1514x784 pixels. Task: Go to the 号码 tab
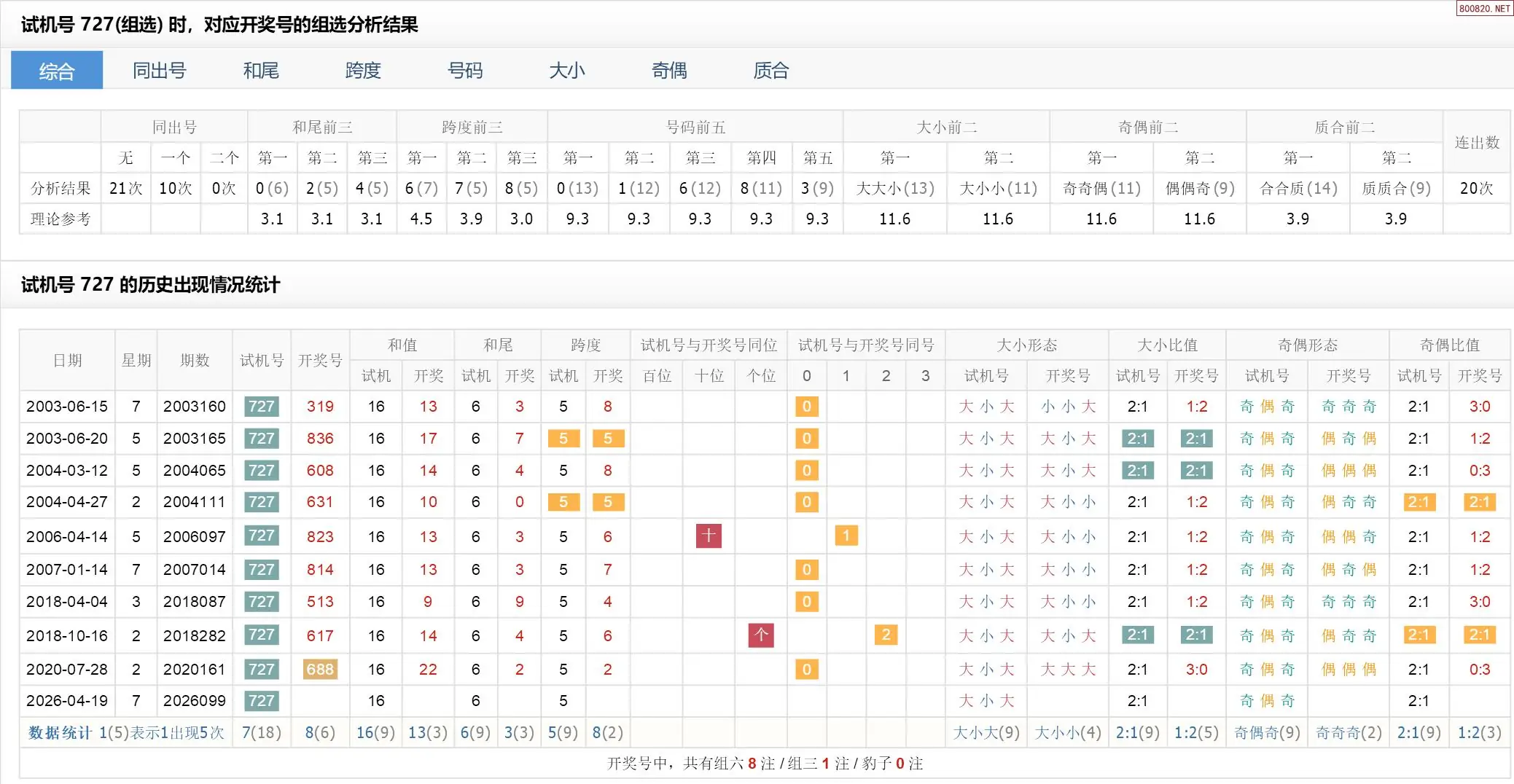tap(465, 71)
